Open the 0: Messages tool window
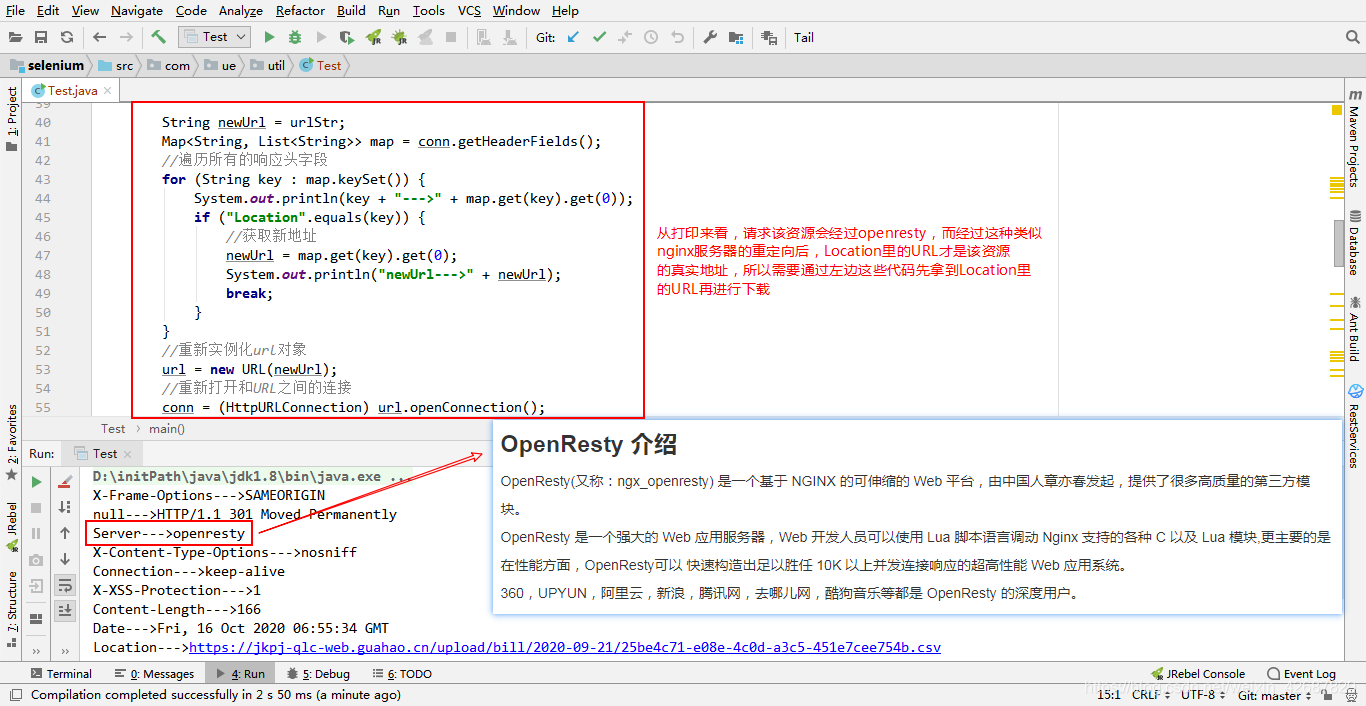Screen dimensions: 1366x706 pyautogui.click(x=154, y=674)
